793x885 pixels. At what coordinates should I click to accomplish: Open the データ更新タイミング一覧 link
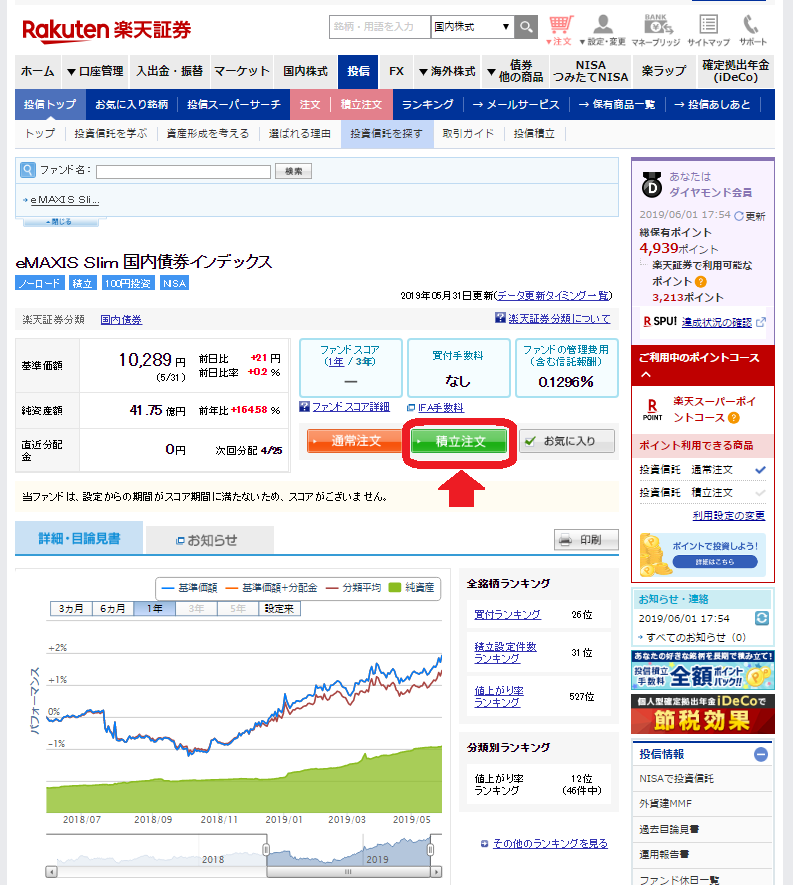[553, 296]
